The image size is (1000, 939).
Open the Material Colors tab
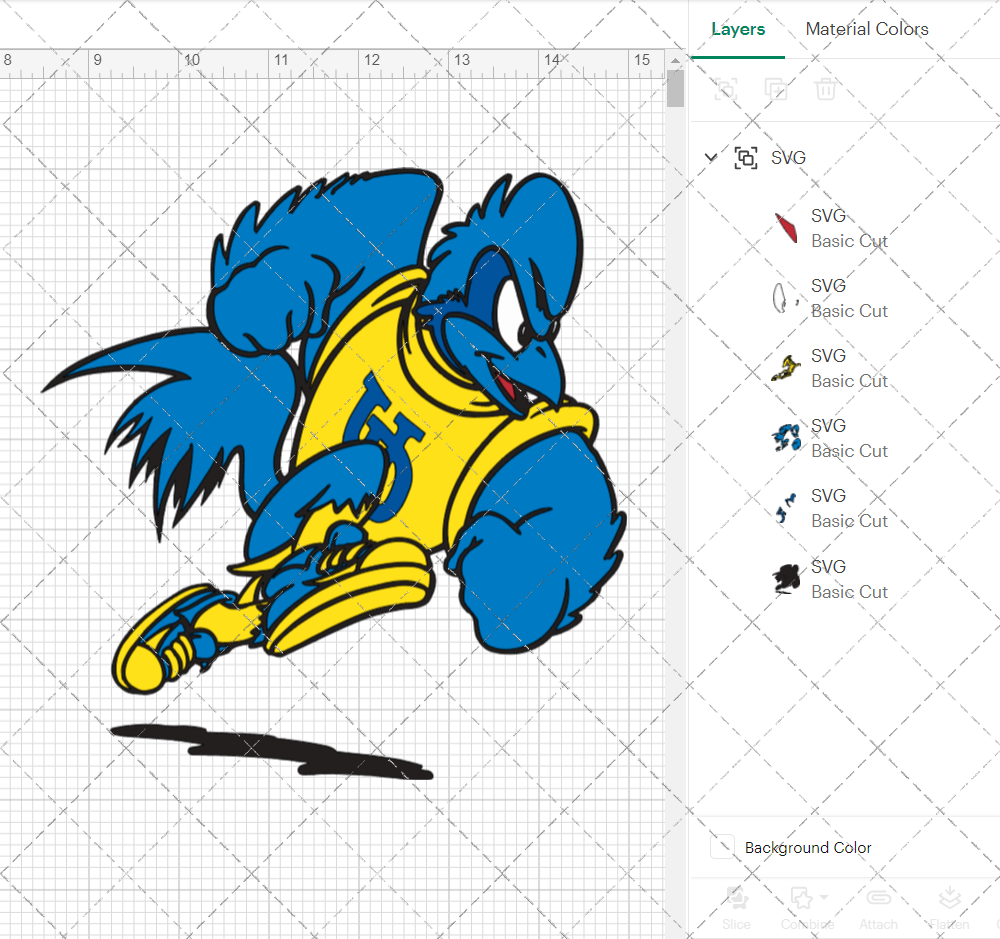pyautogui.click(x=867, y=29)
